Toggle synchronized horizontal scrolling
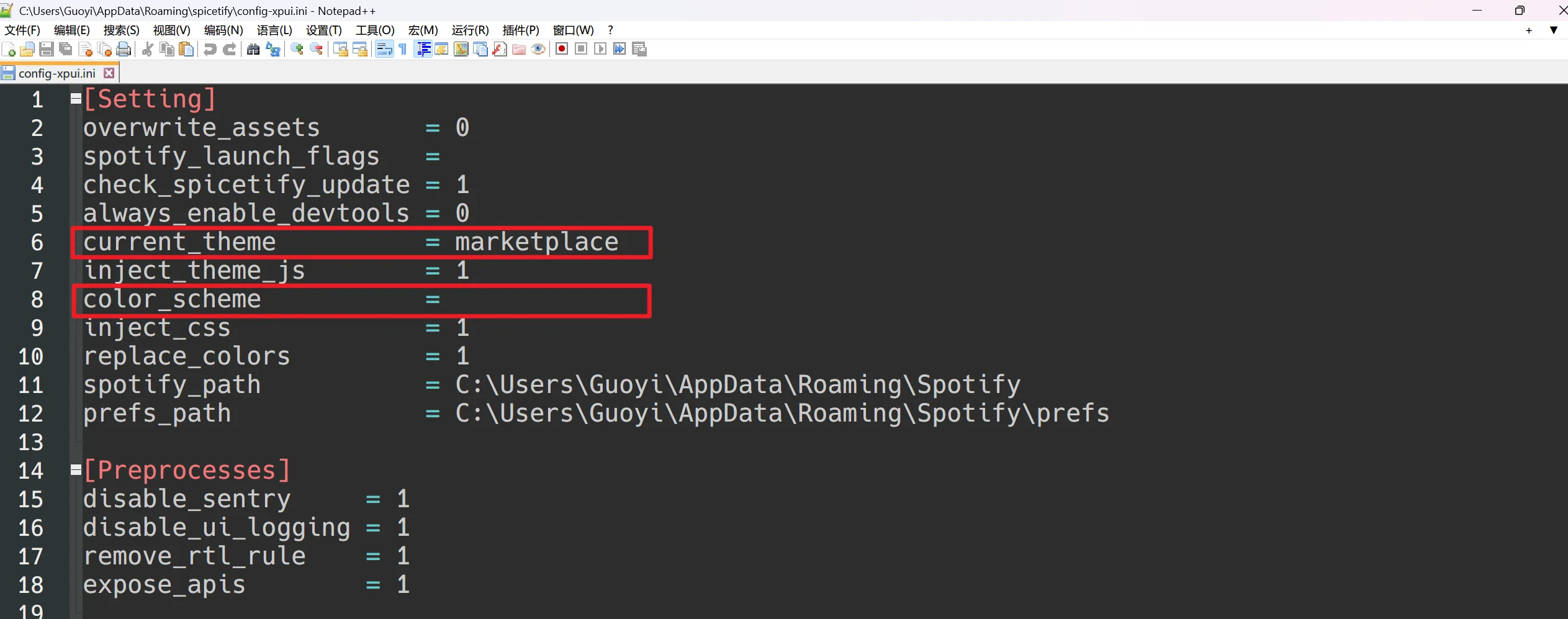This screenshot has height=619, width=1568. (359, 49)
